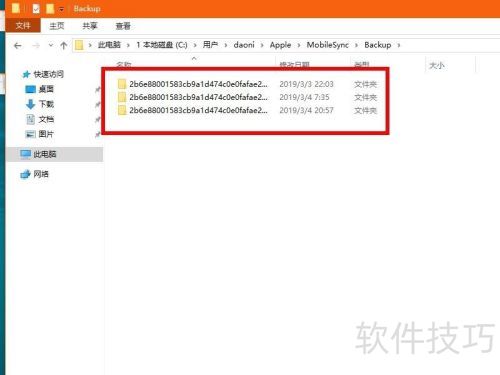Expand chevron after Apple in the address bar
This screenshot has height=375, width=500.
click(x=299, y=45)
